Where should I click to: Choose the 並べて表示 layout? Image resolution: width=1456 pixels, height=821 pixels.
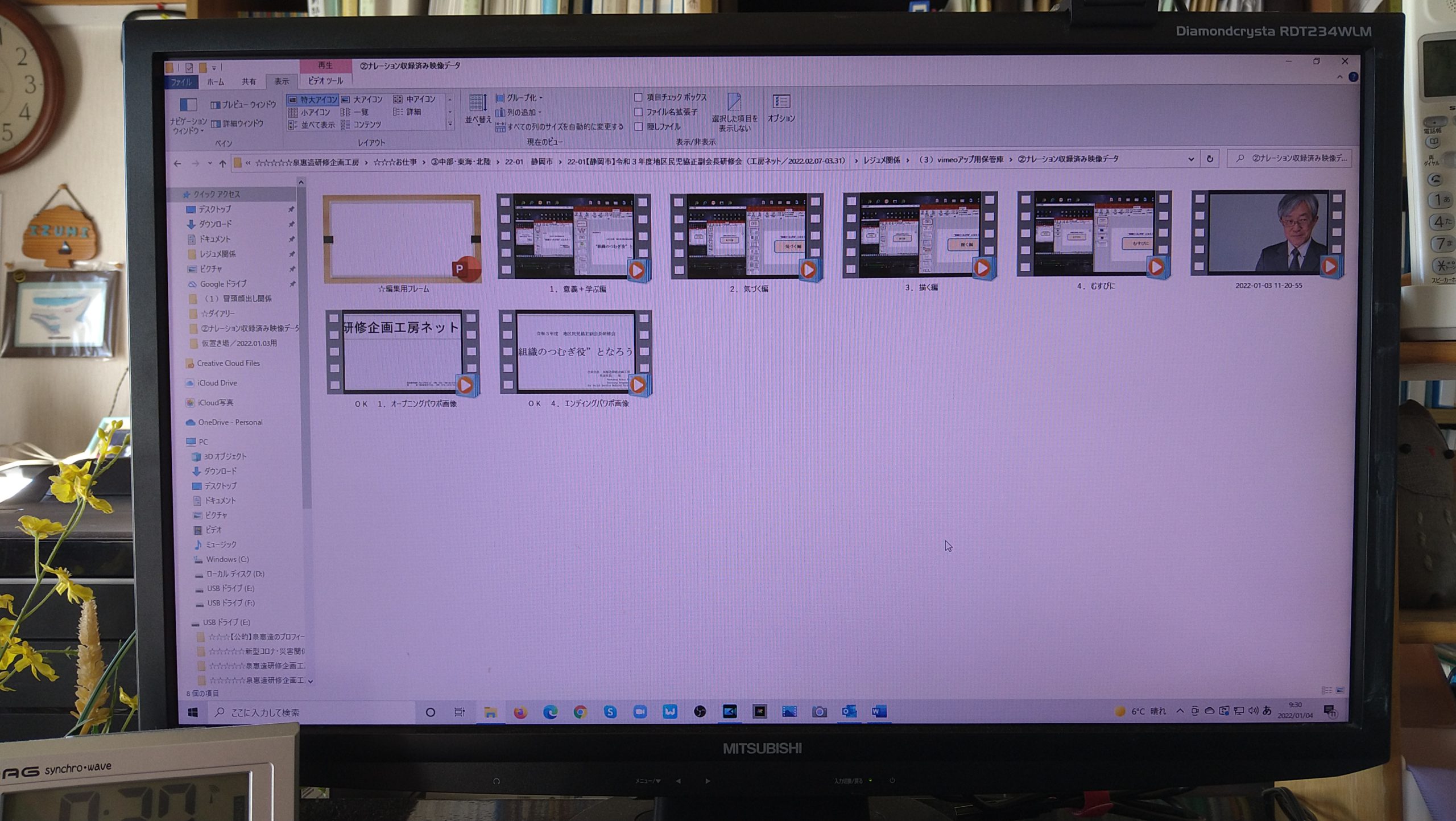pyautogui.click(x=312, y=125)
